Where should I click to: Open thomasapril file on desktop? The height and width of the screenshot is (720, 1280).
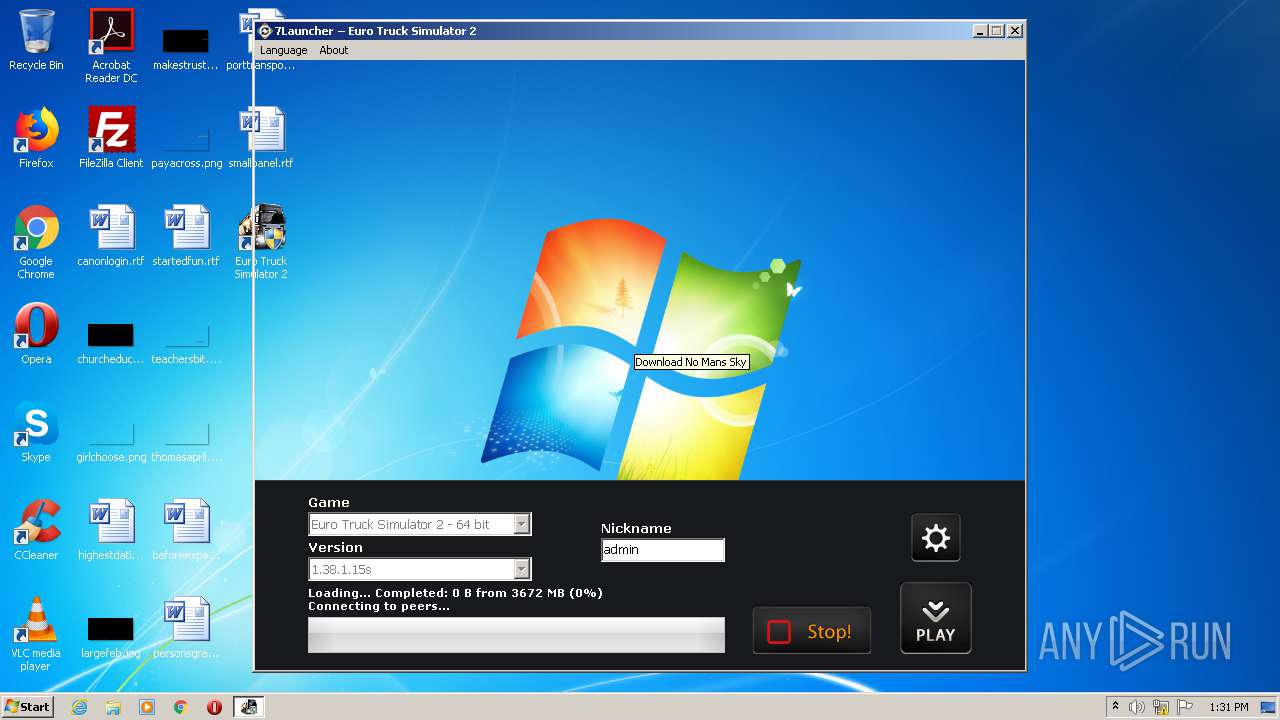point(186,438)
